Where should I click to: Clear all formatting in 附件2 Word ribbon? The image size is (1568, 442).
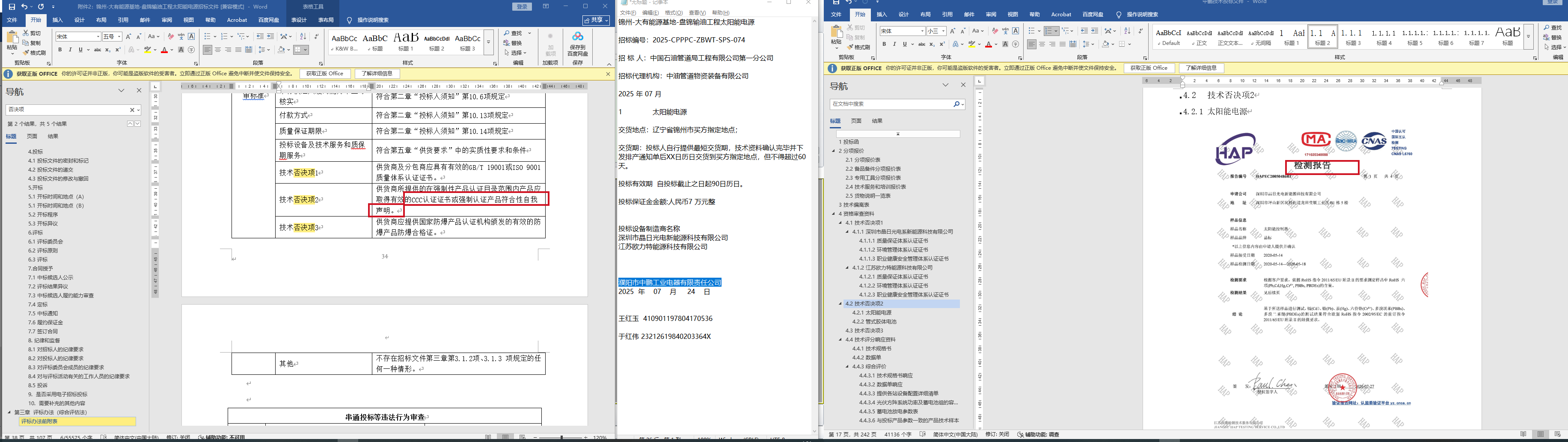171,36
